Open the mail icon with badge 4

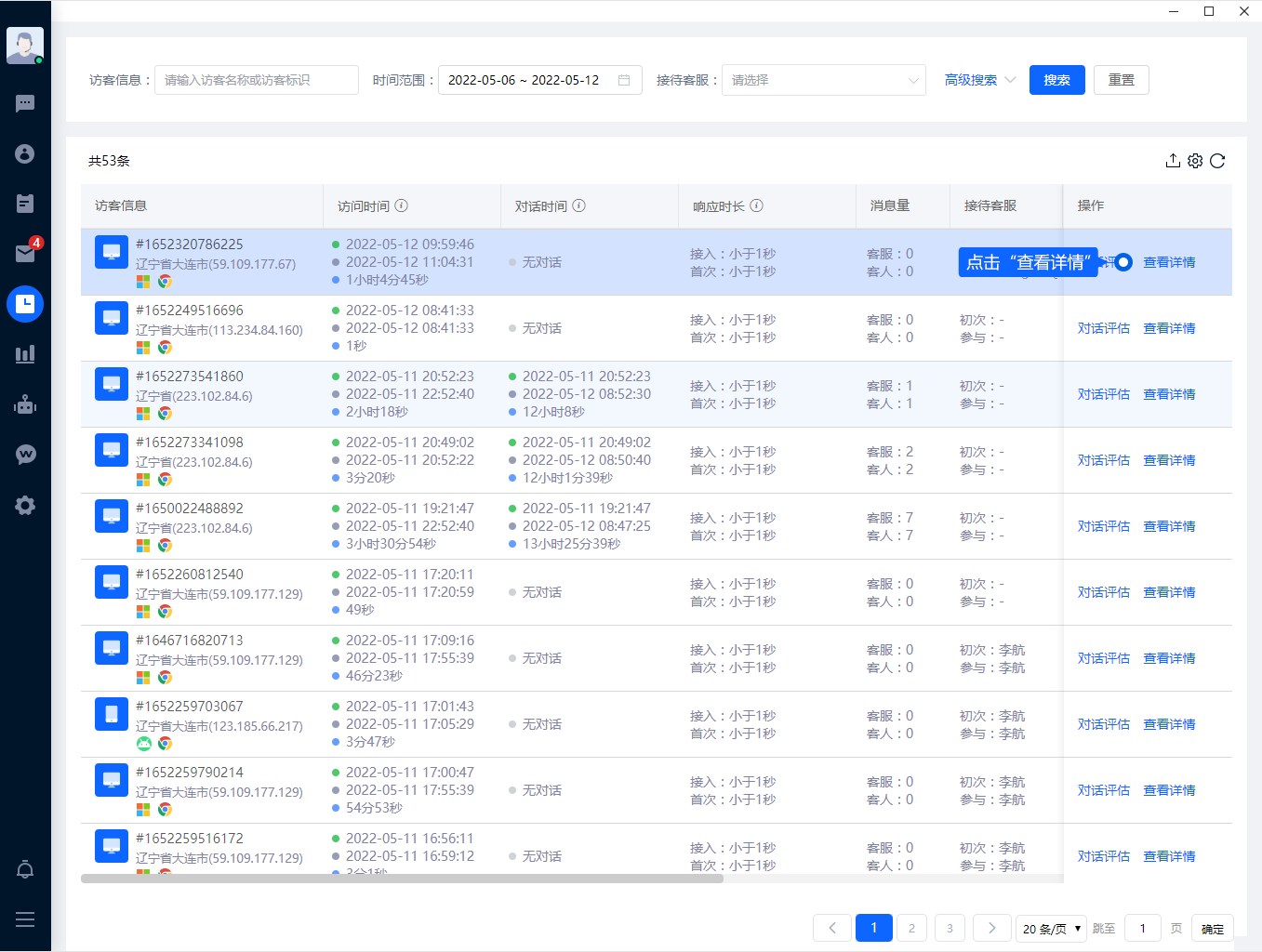click(x=25, y=254)
